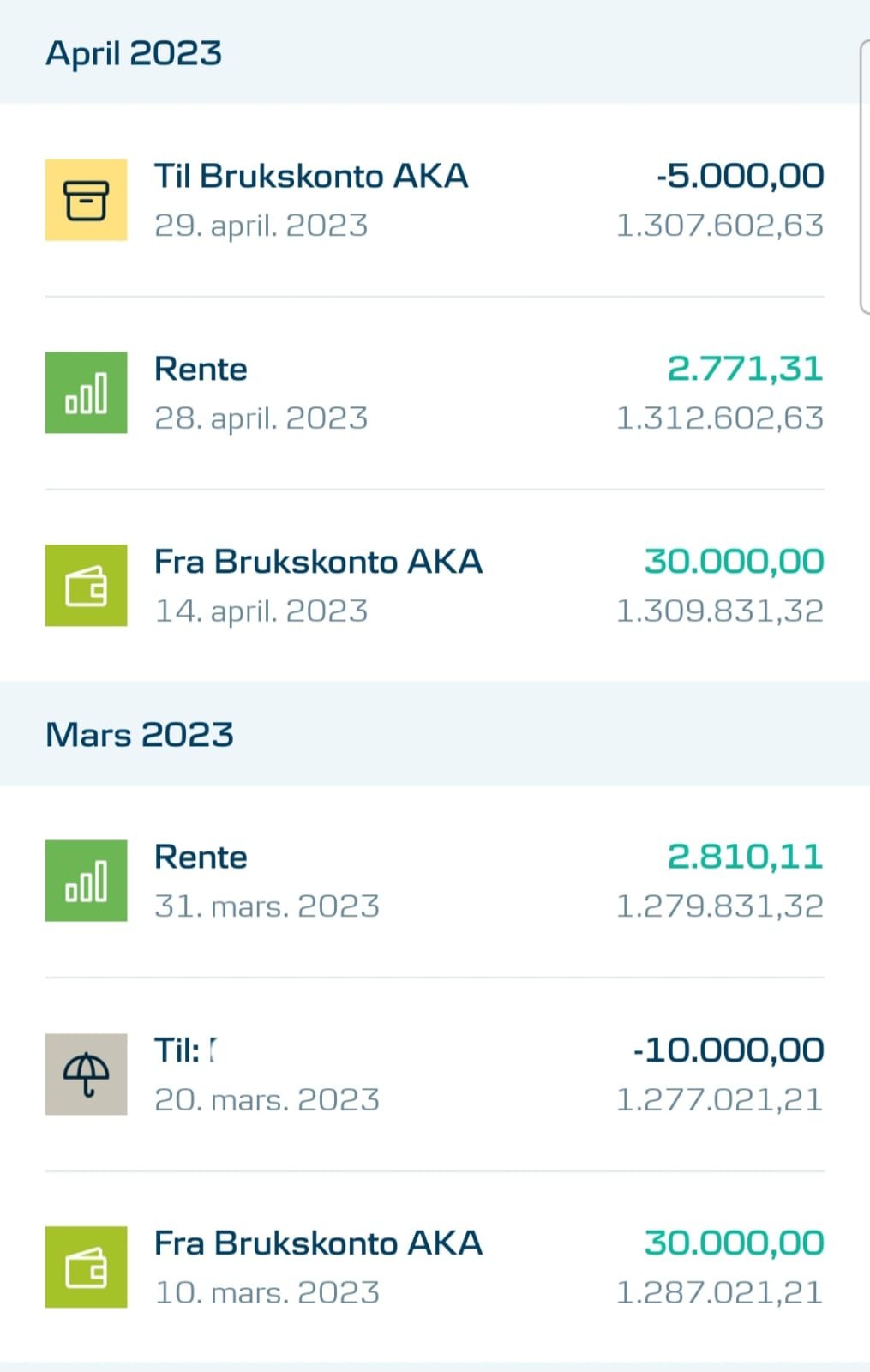Tap the green bar chart icon for 28. april
Image resolution: width=870 pixels, height=1372 pixels.
(x=86, y=393)
